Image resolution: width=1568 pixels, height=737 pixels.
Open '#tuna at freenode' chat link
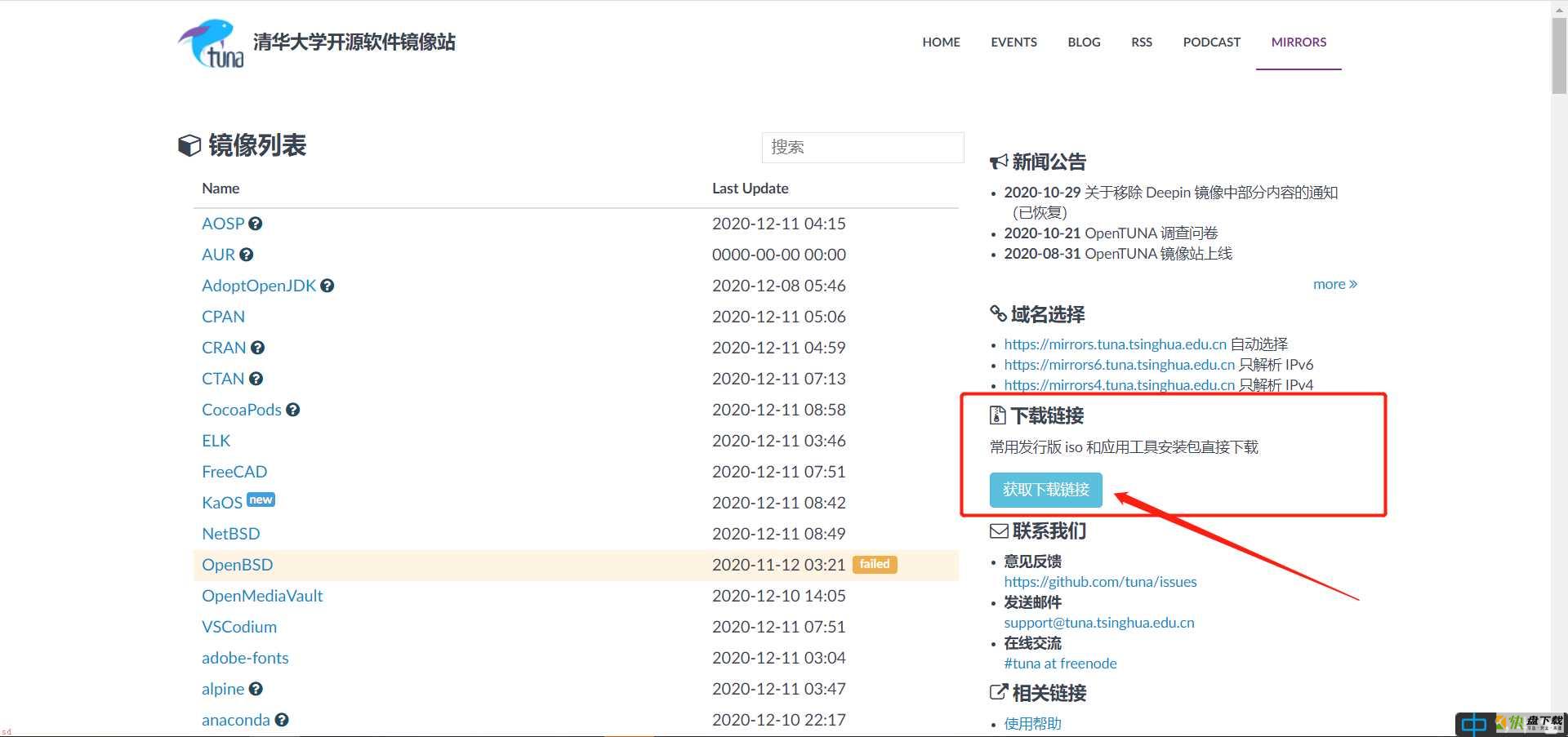coord(1060,664)
